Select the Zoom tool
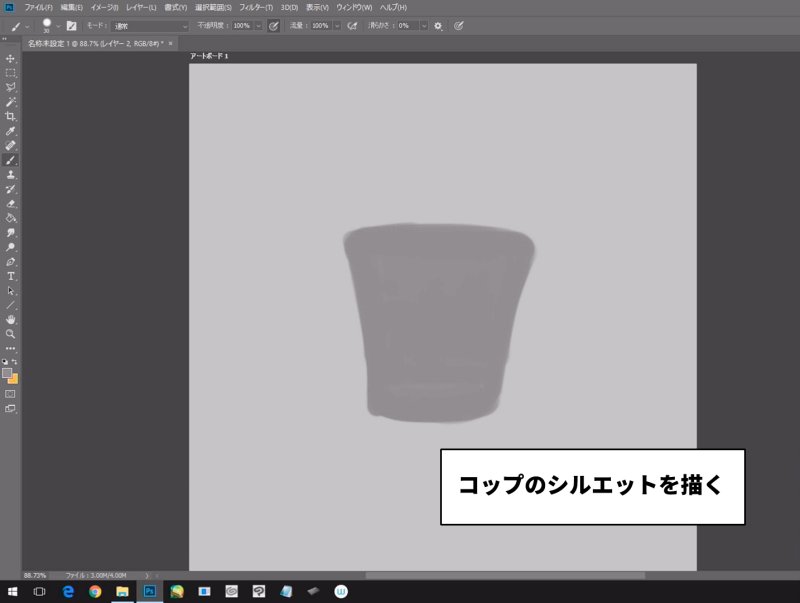This screenshot has width=800, height=603. pyautogui.click(x=11, y=334)
